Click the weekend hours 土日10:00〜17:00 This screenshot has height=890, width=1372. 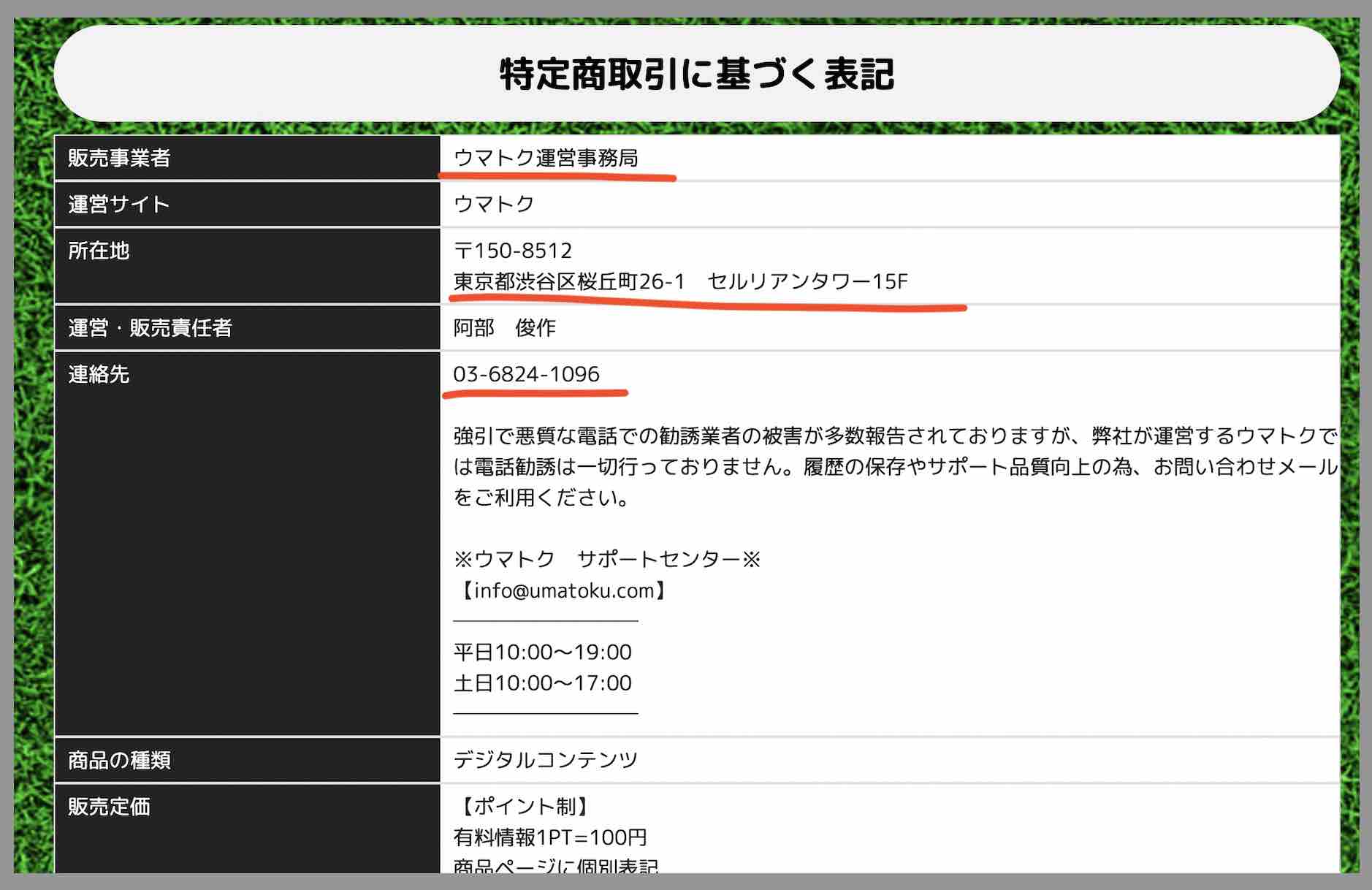pos(542,682)
